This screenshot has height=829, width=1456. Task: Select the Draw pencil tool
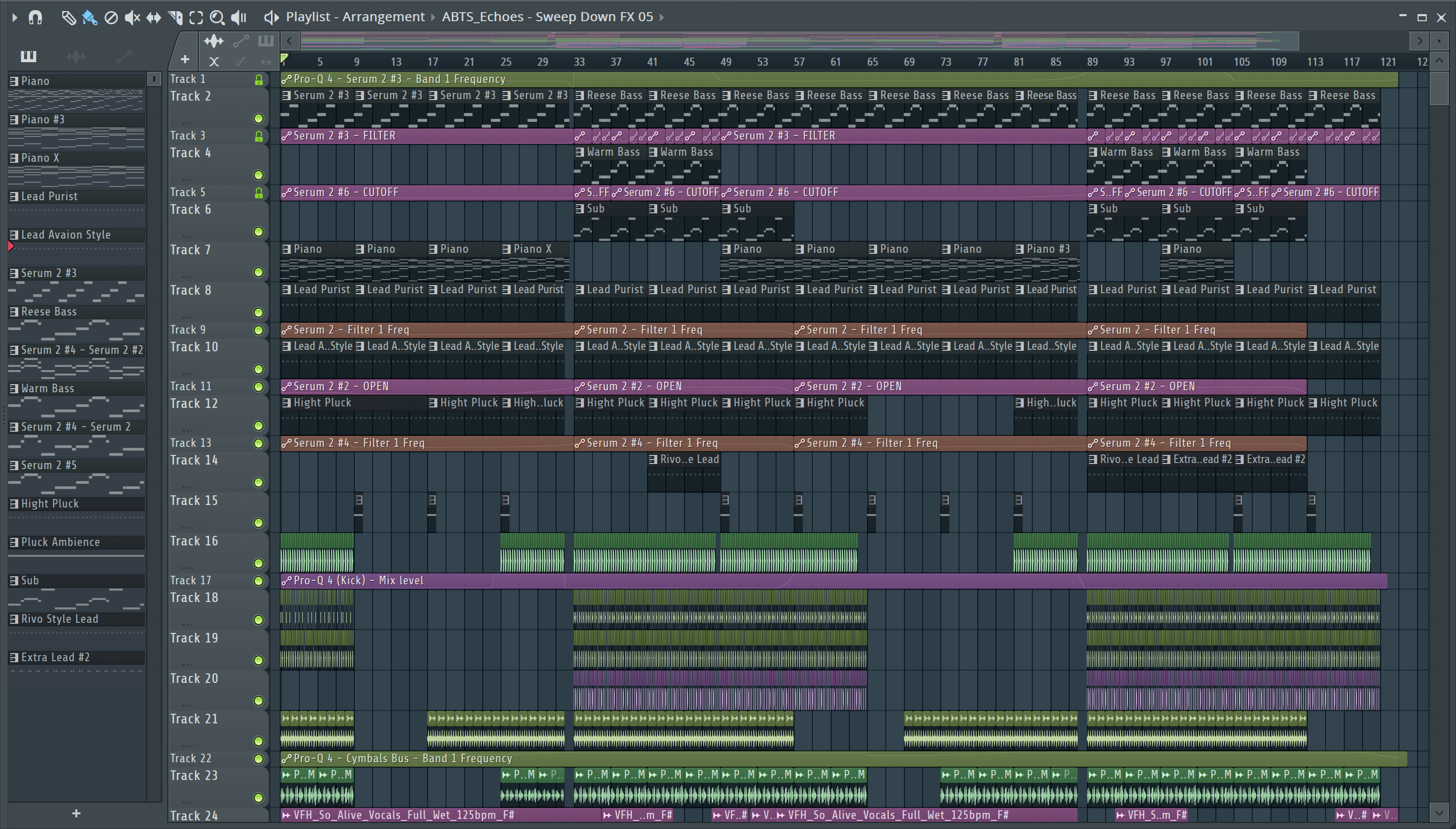click(x=68, y=18)
